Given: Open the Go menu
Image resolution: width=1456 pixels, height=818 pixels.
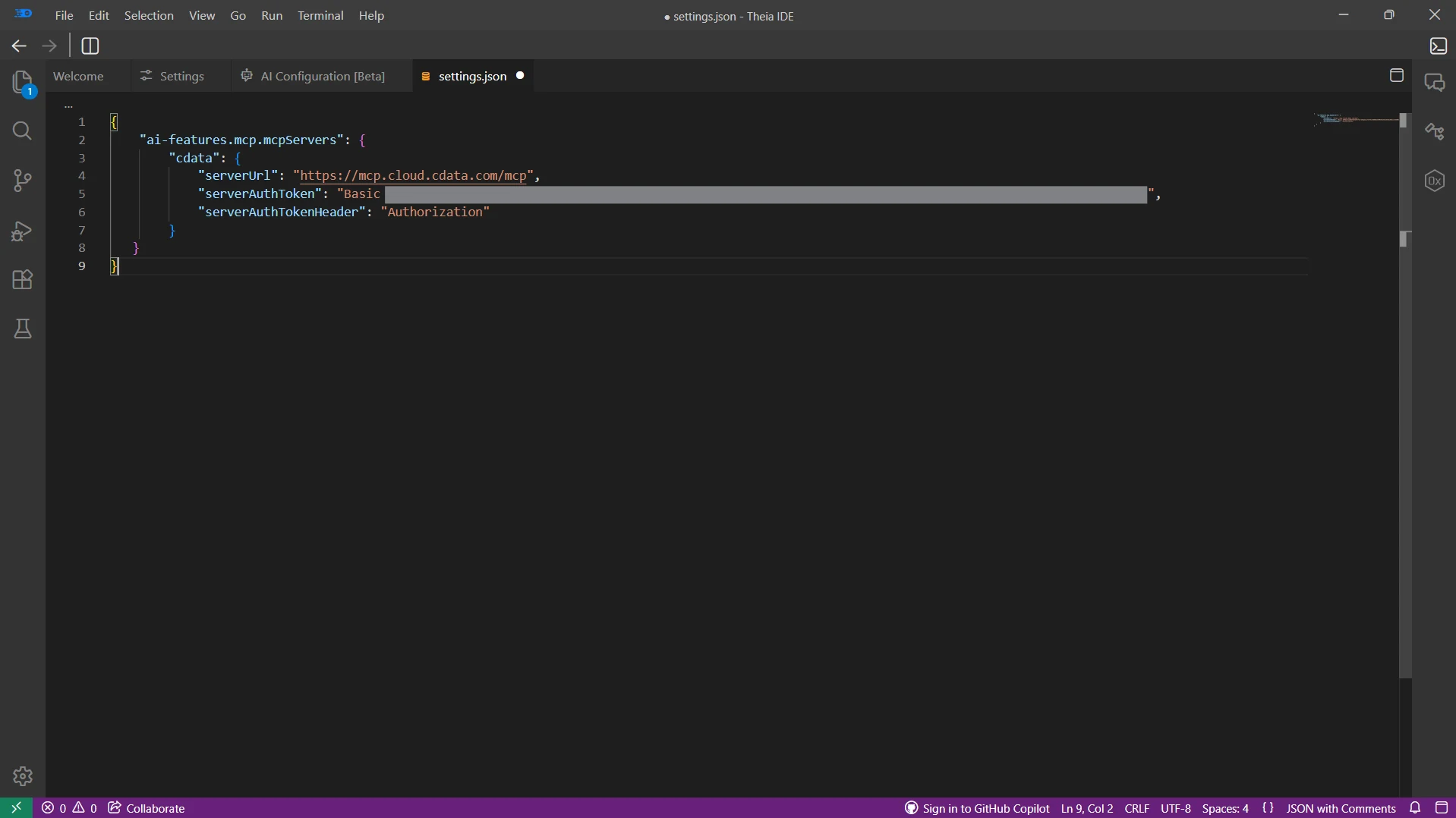Looking at the screenshot, I should (238, 16).
